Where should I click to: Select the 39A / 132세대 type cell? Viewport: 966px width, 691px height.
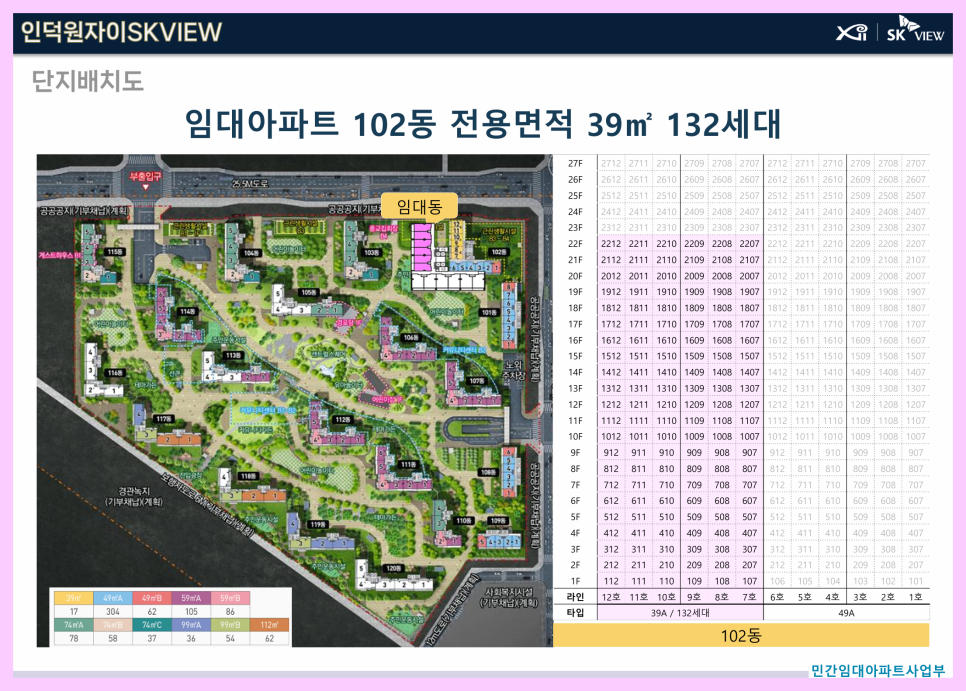680,613
